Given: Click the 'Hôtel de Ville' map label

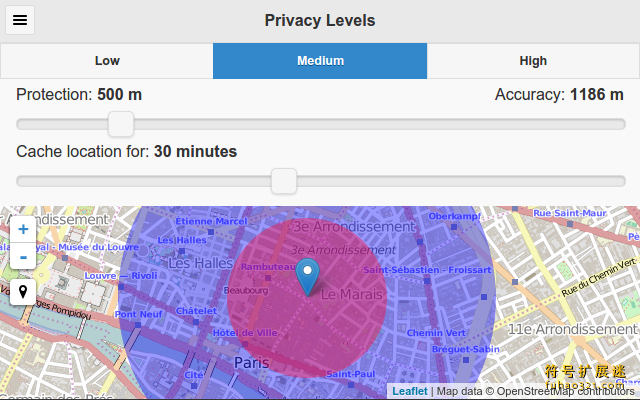Looking at the screenshot, I should pos(245,333).
